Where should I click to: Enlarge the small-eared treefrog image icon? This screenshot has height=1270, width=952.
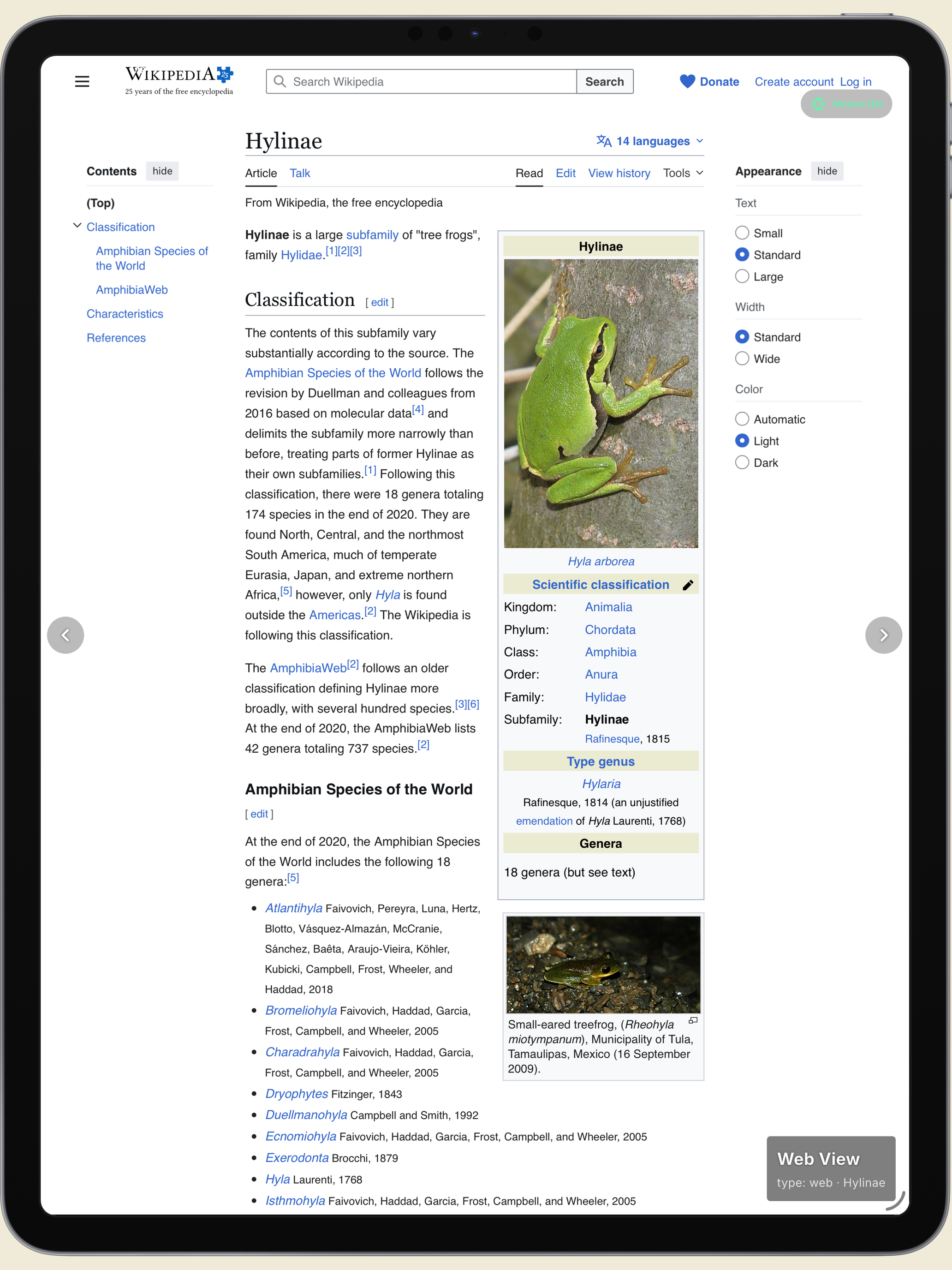click(x=693, y=1020)
